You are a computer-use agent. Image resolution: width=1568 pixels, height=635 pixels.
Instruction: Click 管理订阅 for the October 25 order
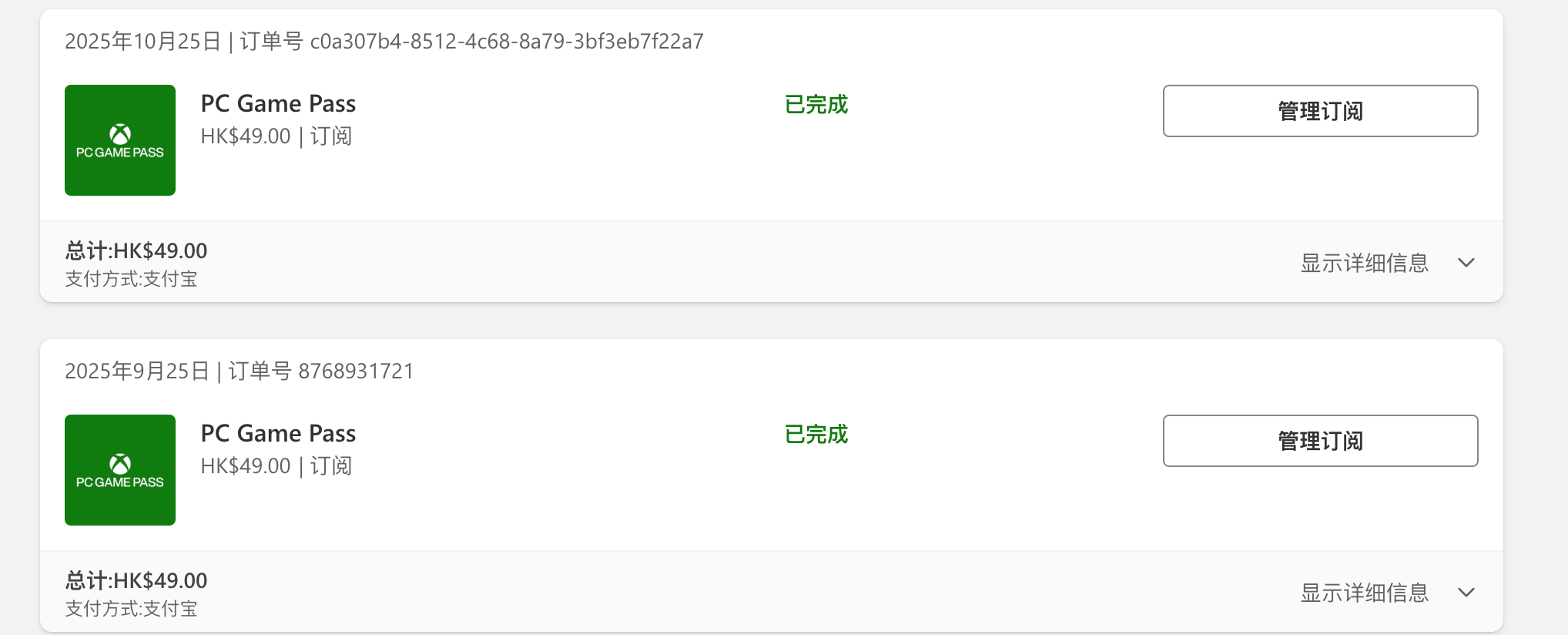[1320, 111]
